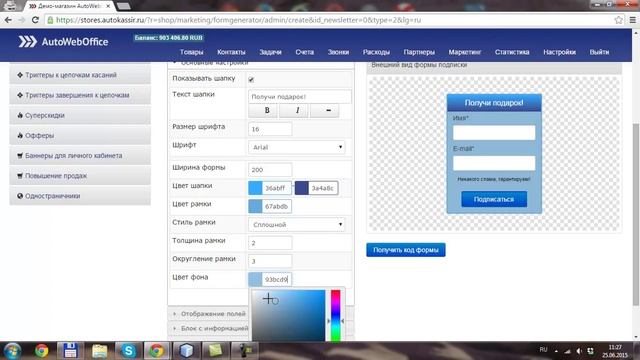
Task: Open the 'Контакты' menu
Action: pyautogui.click(x=231, y=52)
